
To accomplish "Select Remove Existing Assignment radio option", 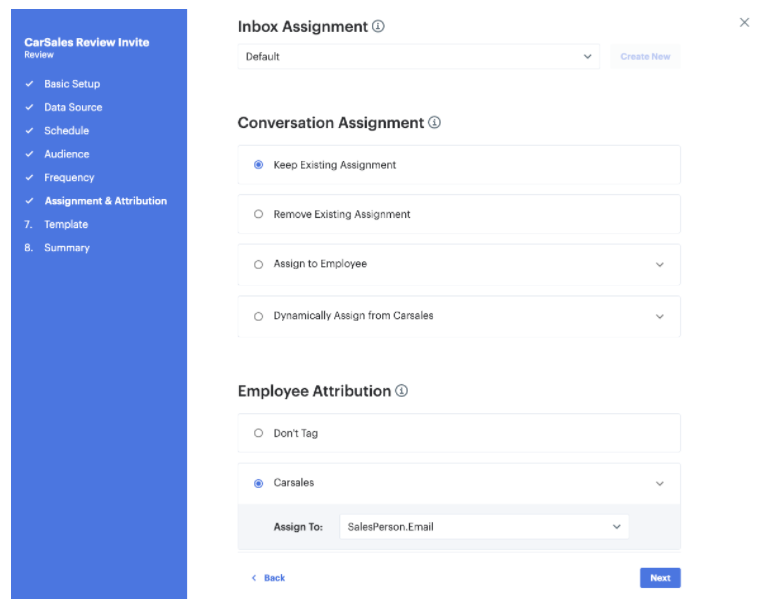I will tap(259, 214).
